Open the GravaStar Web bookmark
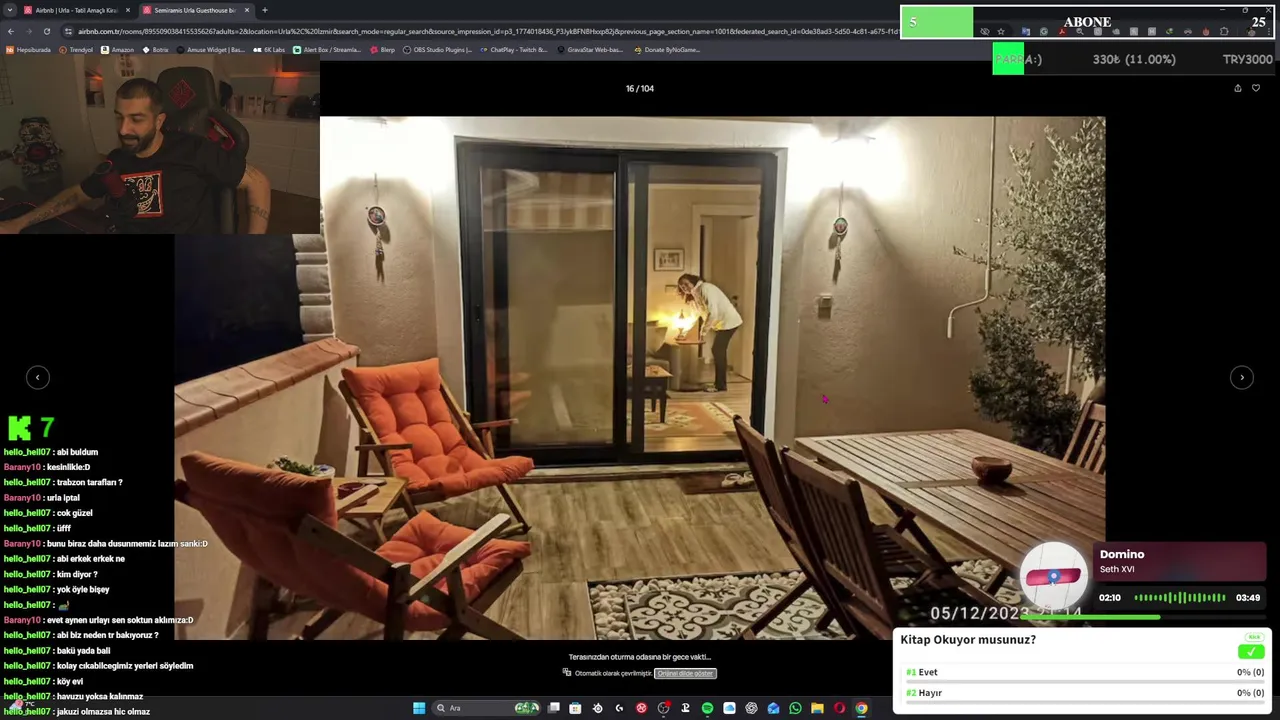The height and width of the screenshot is (720, 1280). tap(590, 49)
